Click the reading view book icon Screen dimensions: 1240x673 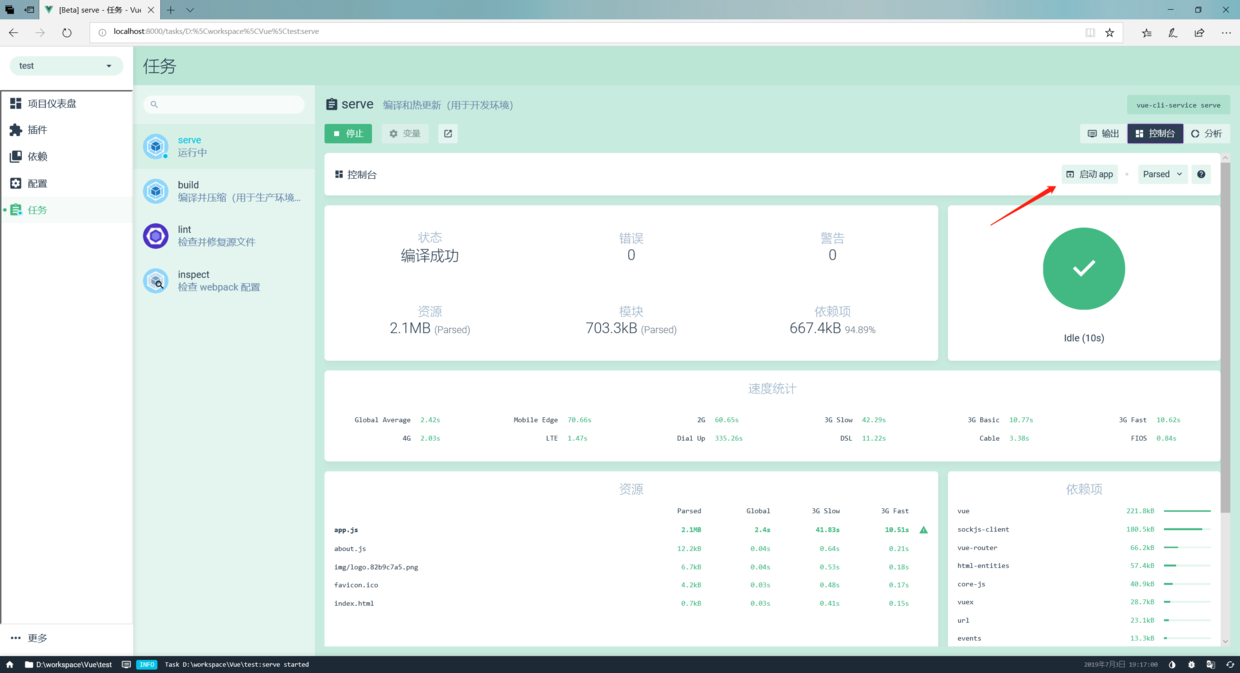click(1090, 32)
